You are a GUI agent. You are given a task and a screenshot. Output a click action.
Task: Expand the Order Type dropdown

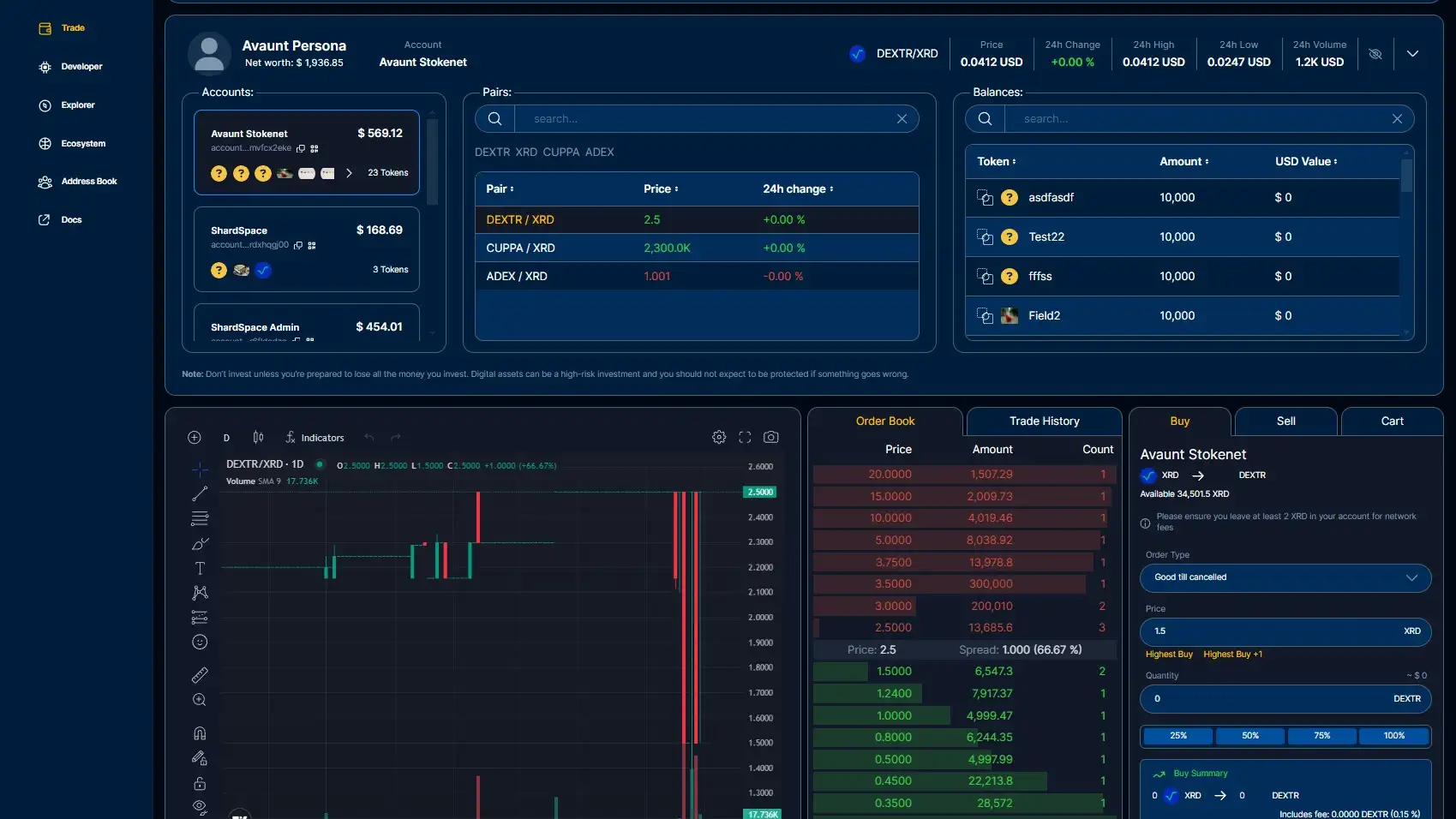(1285, 577)
